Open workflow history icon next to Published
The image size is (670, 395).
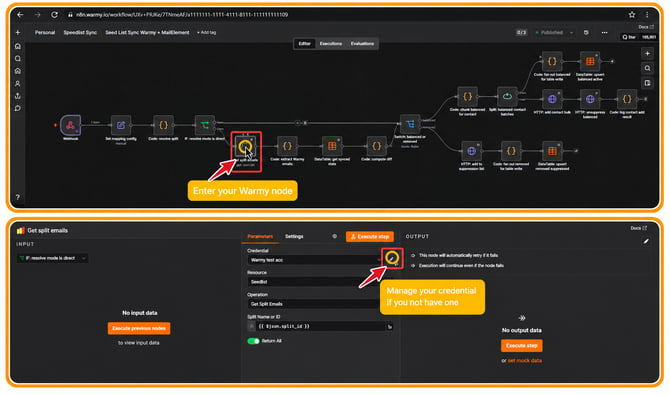586,32
